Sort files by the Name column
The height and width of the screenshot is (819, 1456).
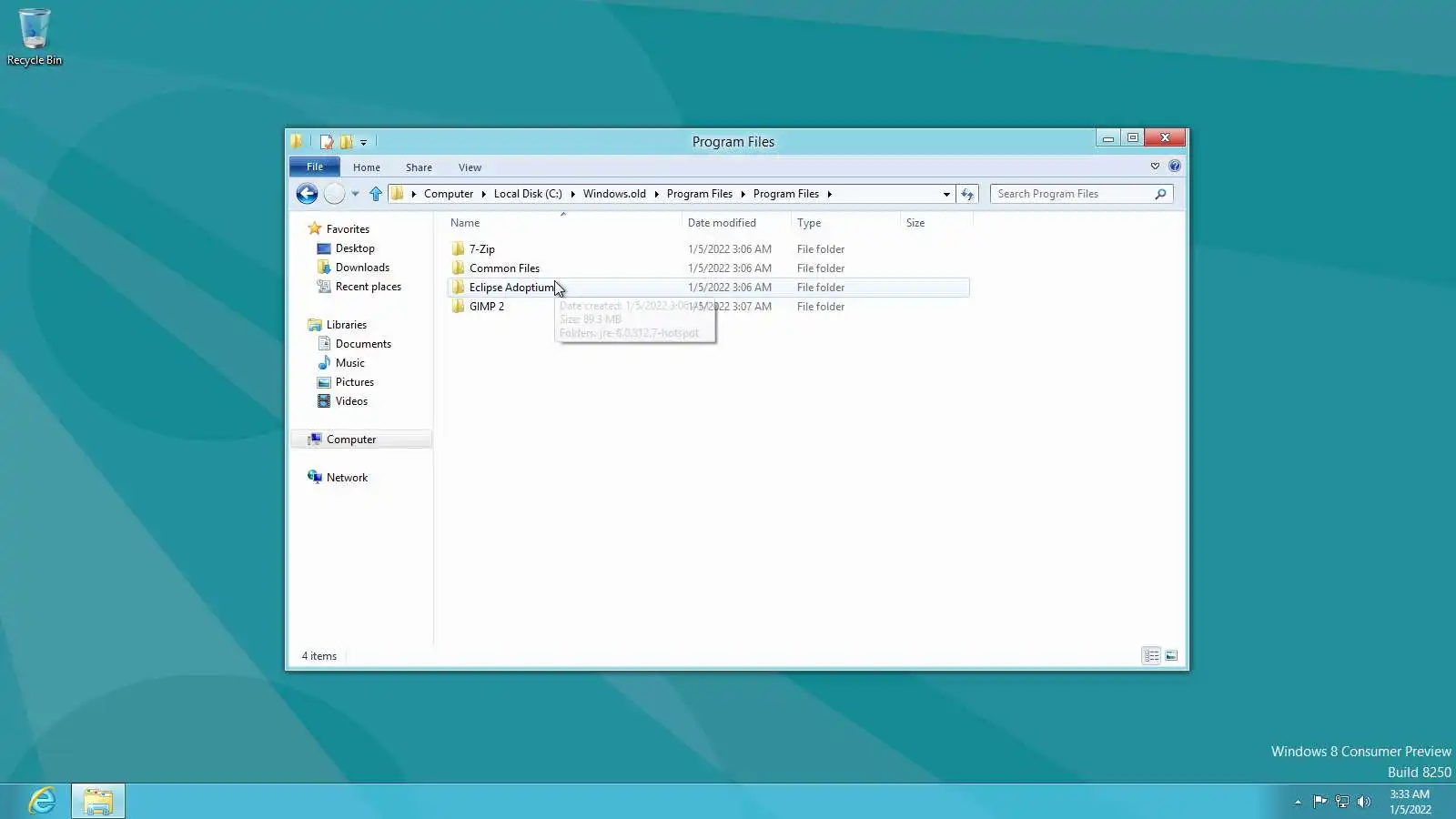562,223
